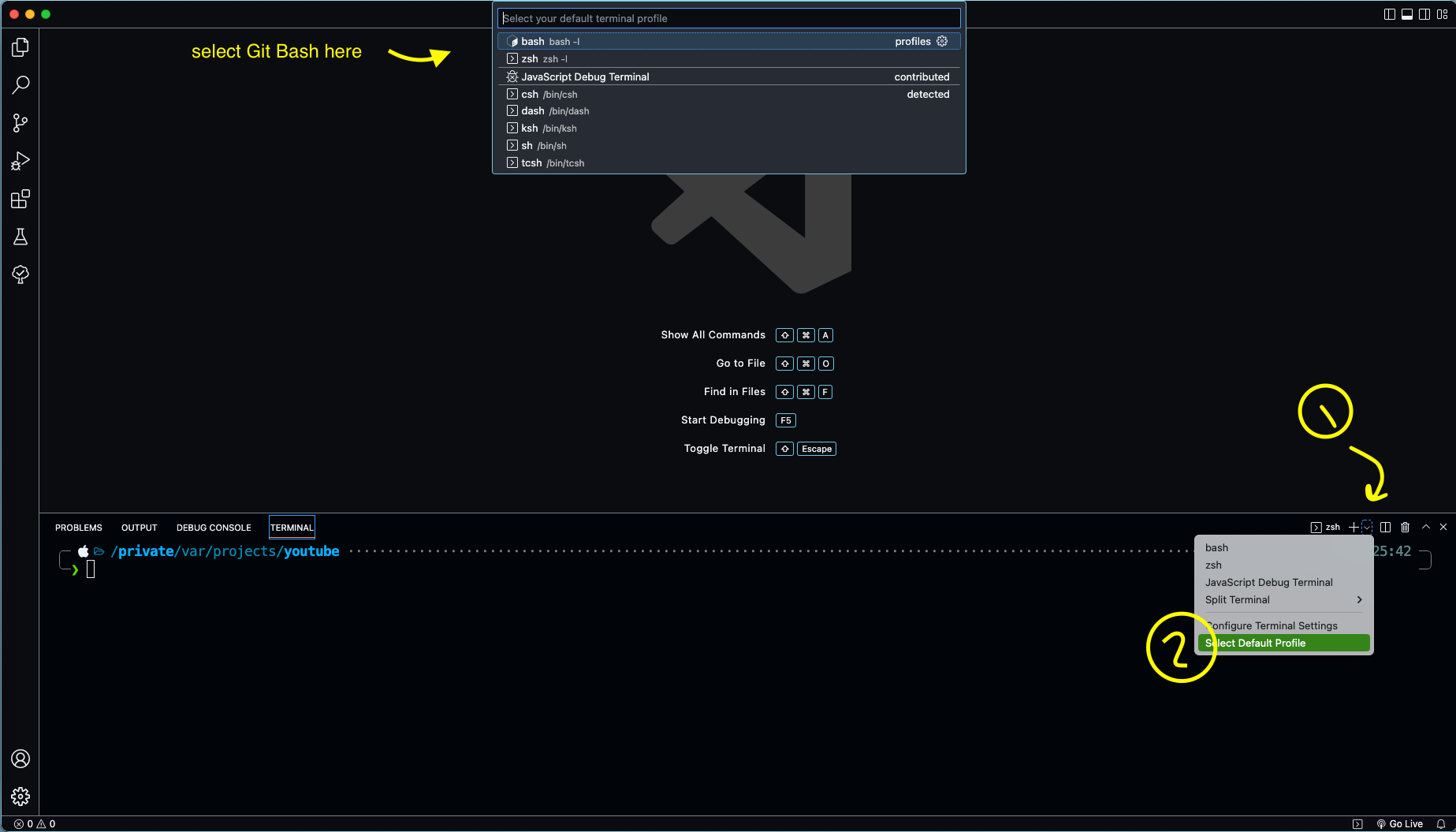
Task: Click the terminal prompt cursor line
Action: tap(91, 569)
